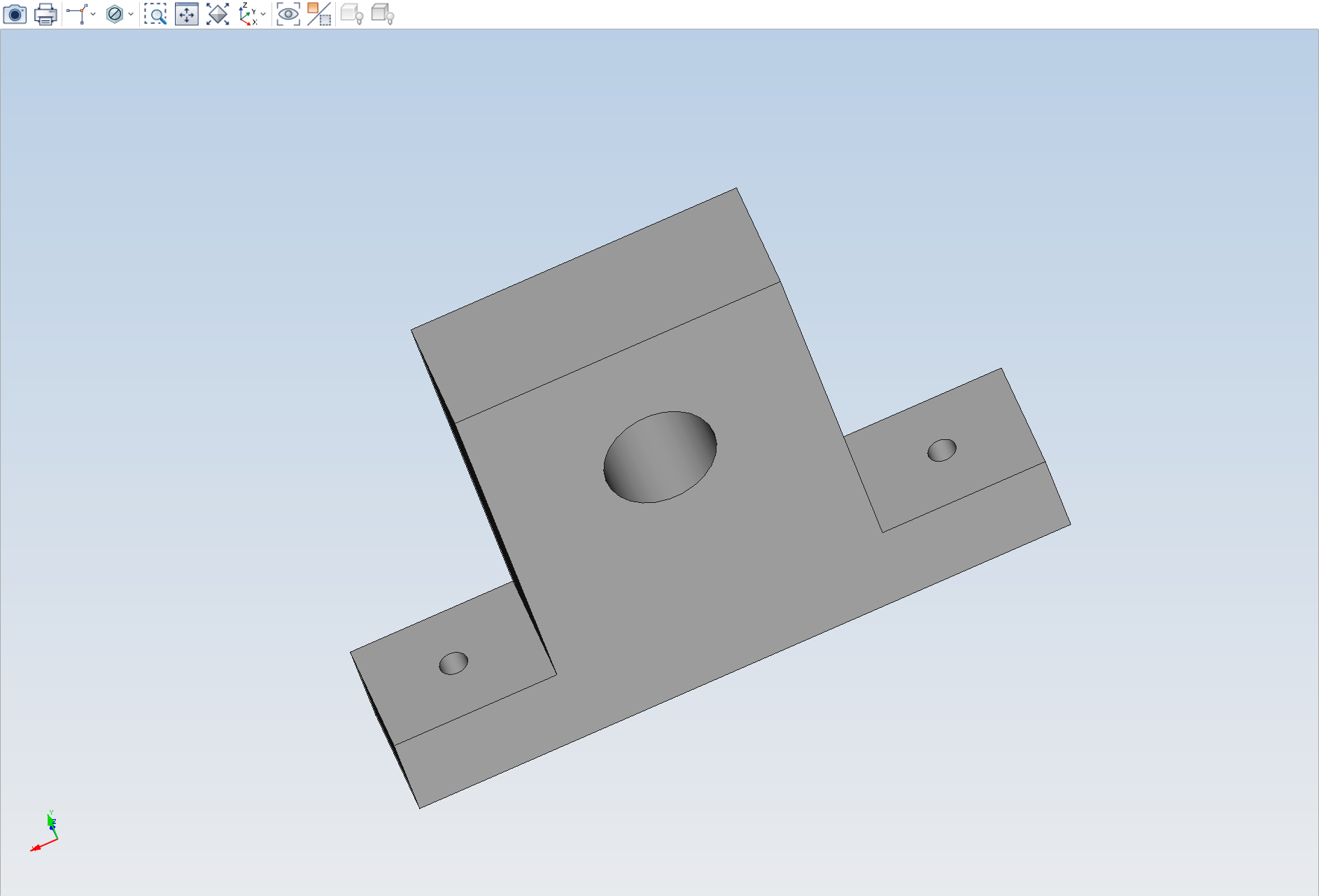Click the hexagon section view icon
Image resolution: width=1319 pixels, height=896 pixels.
click(115, 14)
